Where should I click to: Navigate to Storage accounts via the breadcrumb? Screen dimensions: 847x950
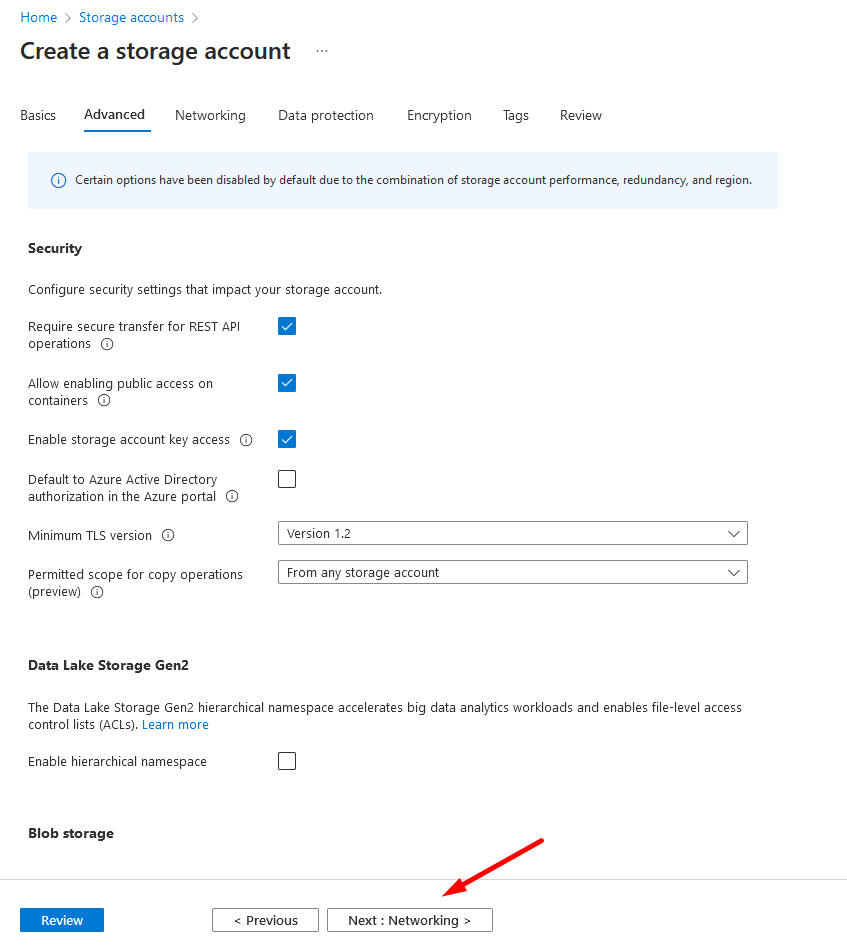tap(131, 17)
